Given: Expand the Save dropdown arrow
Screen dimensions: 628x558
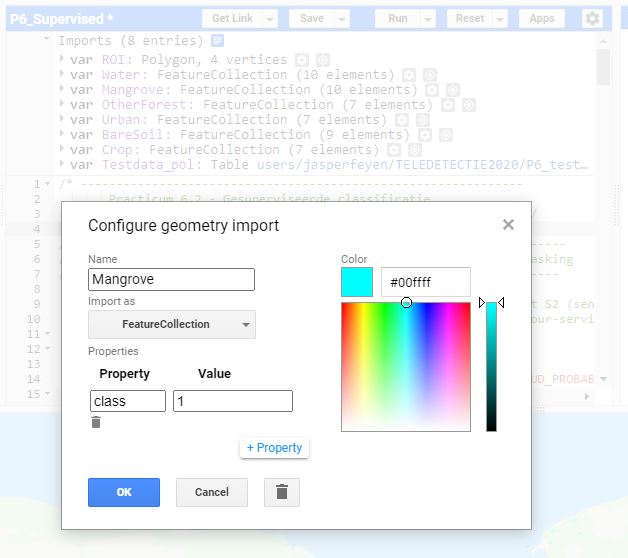Looking at the screenshot, I should 342,19.
